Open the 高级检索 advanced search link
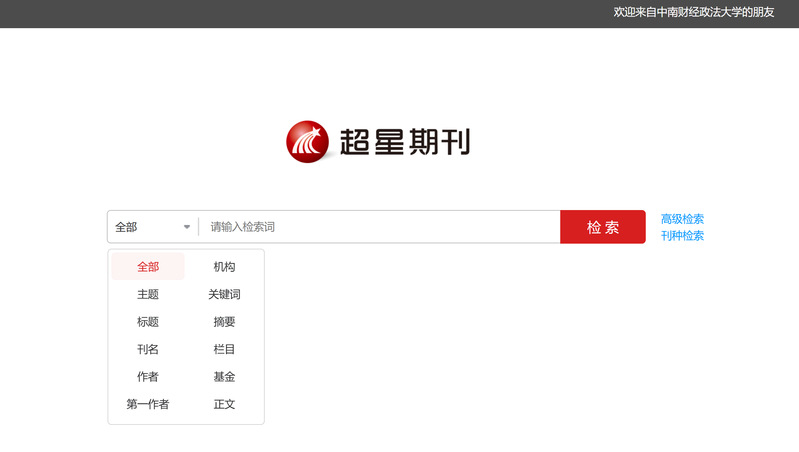This screenshot has height=452, width=799. click(x=682, y=219)
